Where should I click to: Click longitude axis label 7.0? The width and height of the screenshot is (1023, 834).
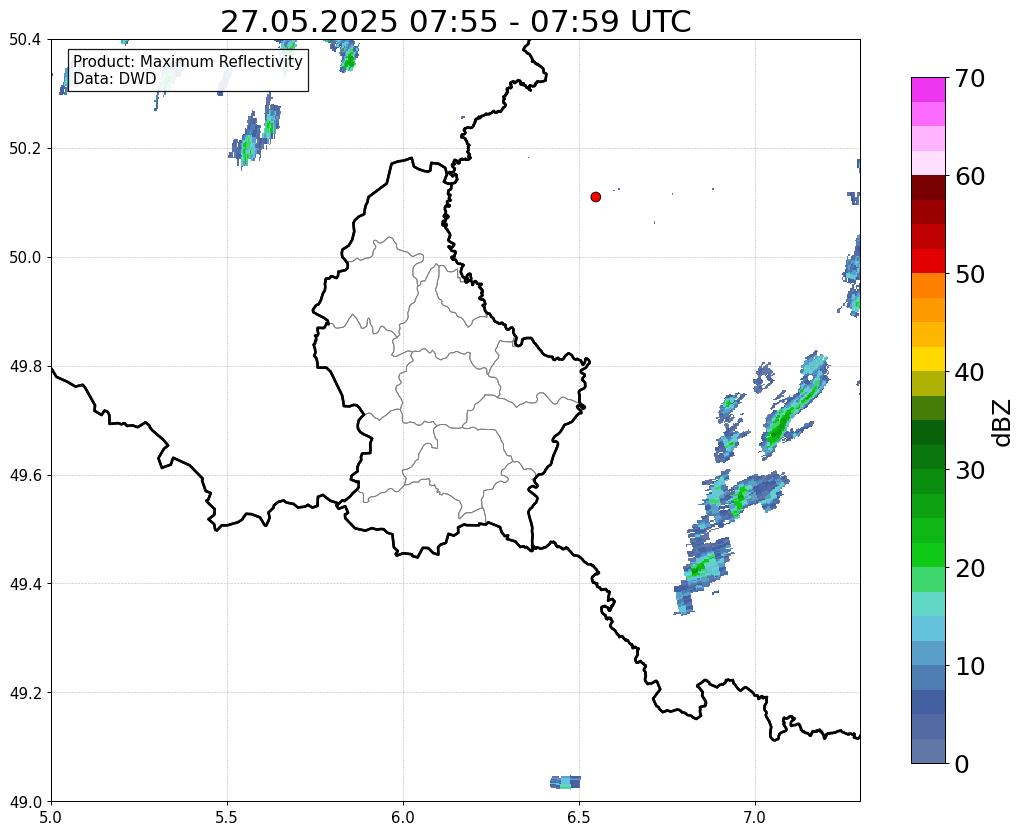pos(755,818)
